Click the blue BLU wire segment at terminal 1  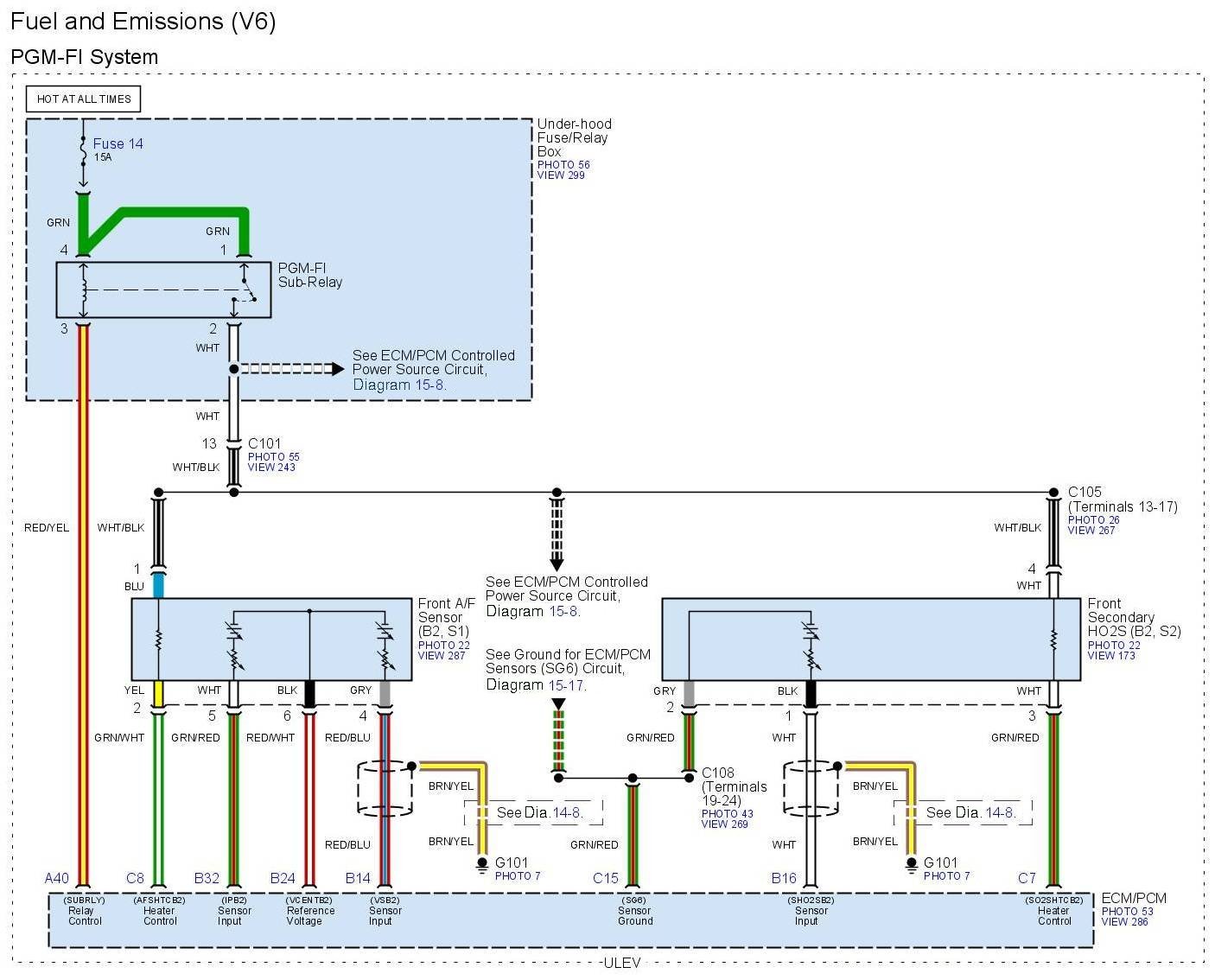[158, 586]
